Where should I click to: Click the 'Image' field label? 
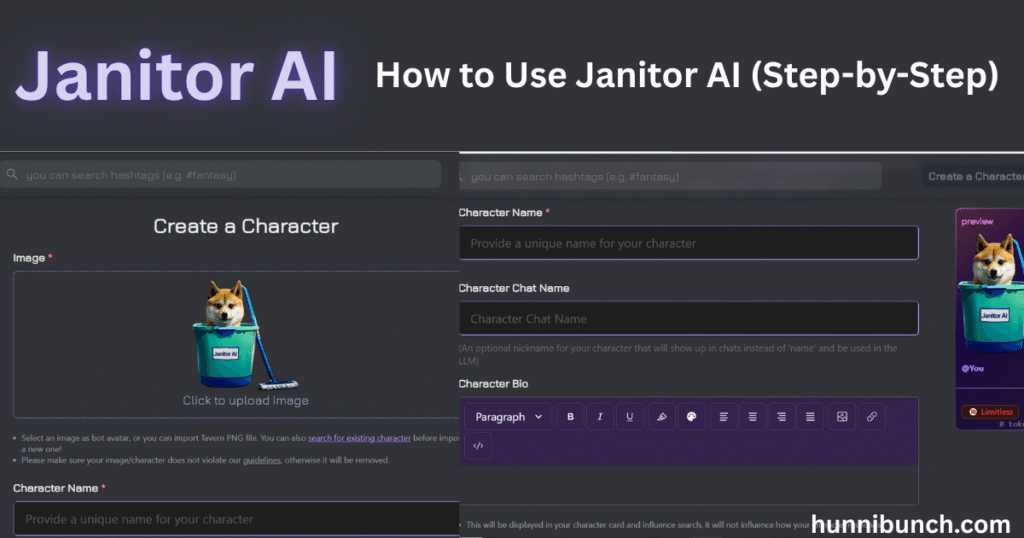[x=29, y=258]
